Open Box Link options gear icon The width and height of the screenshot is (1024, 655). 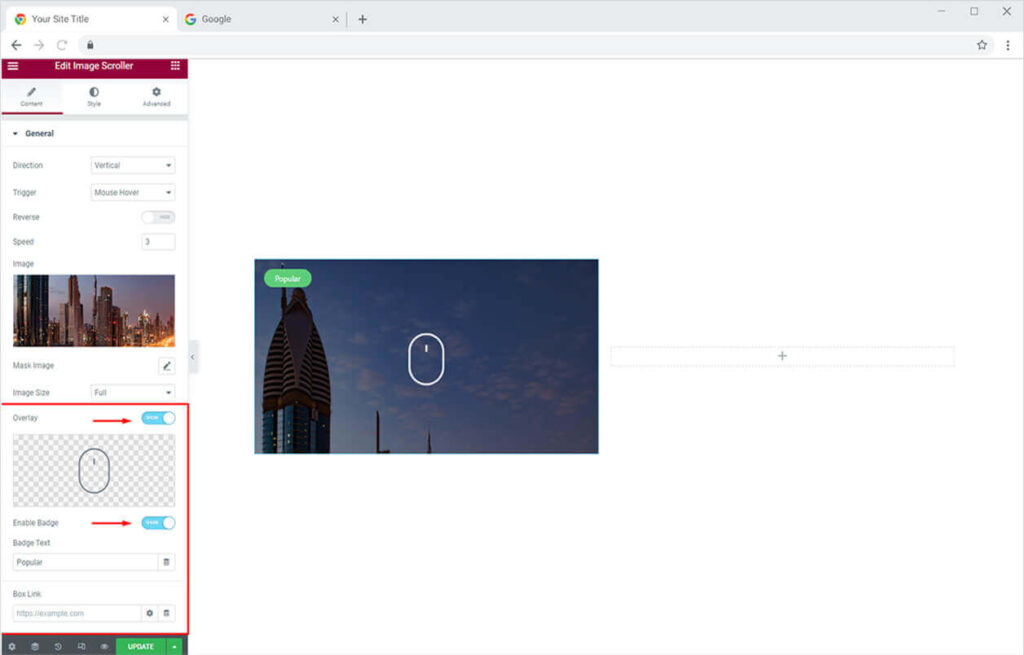tap(150, 613)
